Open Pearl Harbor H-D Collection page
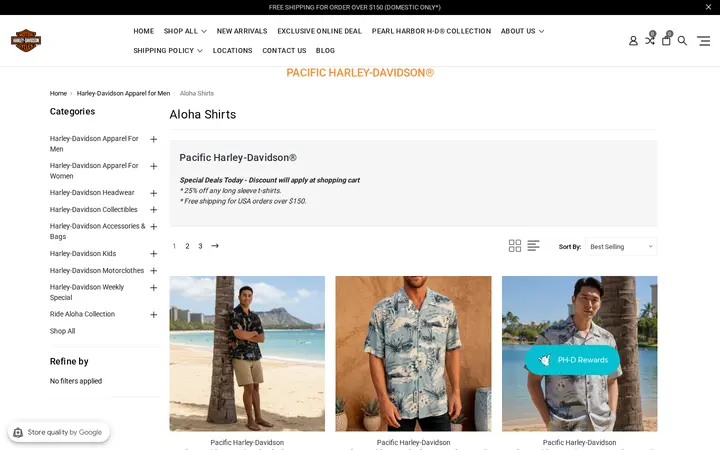 click(x=431, y=31)
